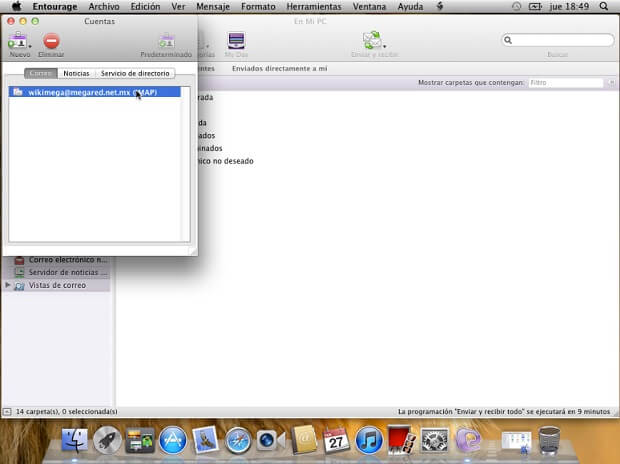The height and width of the screenshot is (464, 620).
Task: Click the Time Machine menu bar icon
Action: (x=516, y=6)
